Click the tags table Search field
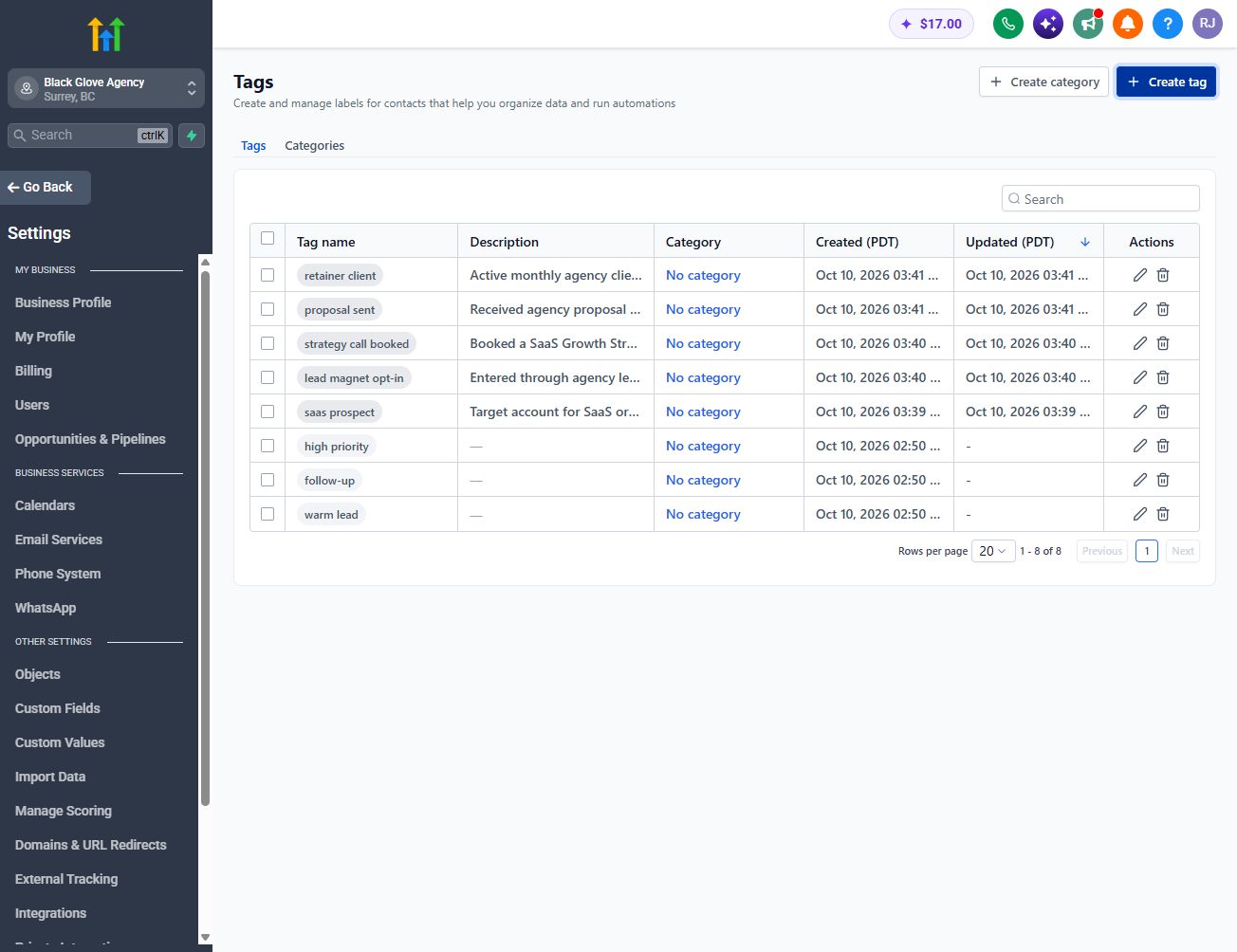1237x952 pixels. [x=1100, y=199]
